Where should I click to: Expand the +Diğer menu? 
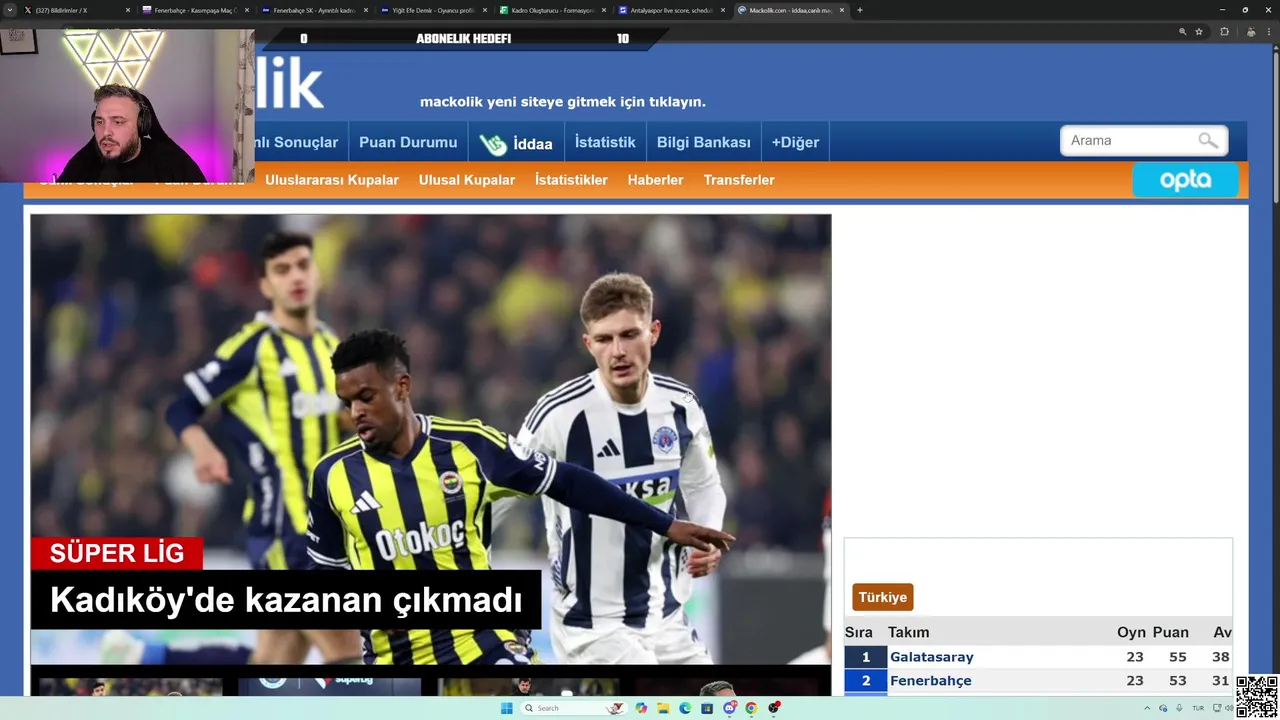(x=795, y=142)
